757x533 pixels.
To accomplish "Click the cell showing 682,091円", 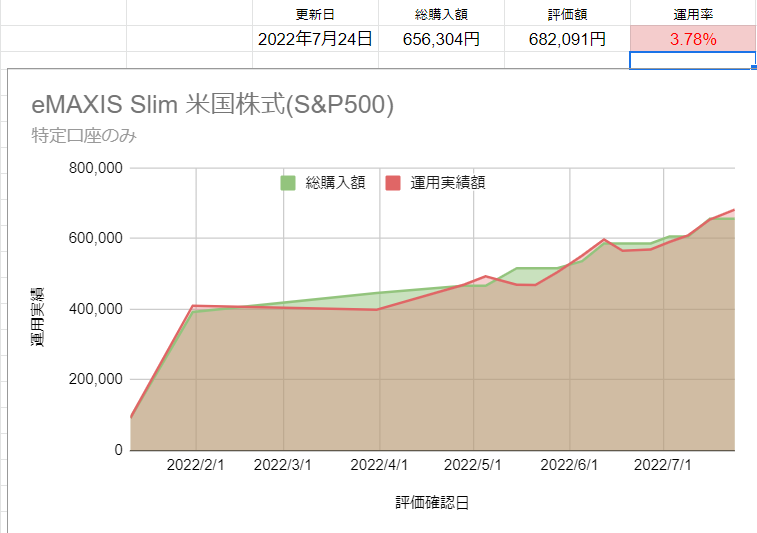I will coord(567,39).
